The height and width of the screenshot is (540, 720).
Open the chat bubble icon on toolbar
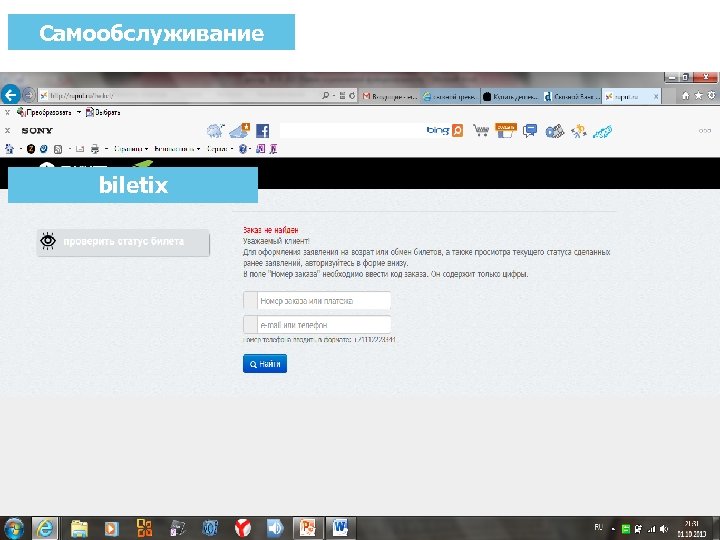530,131
